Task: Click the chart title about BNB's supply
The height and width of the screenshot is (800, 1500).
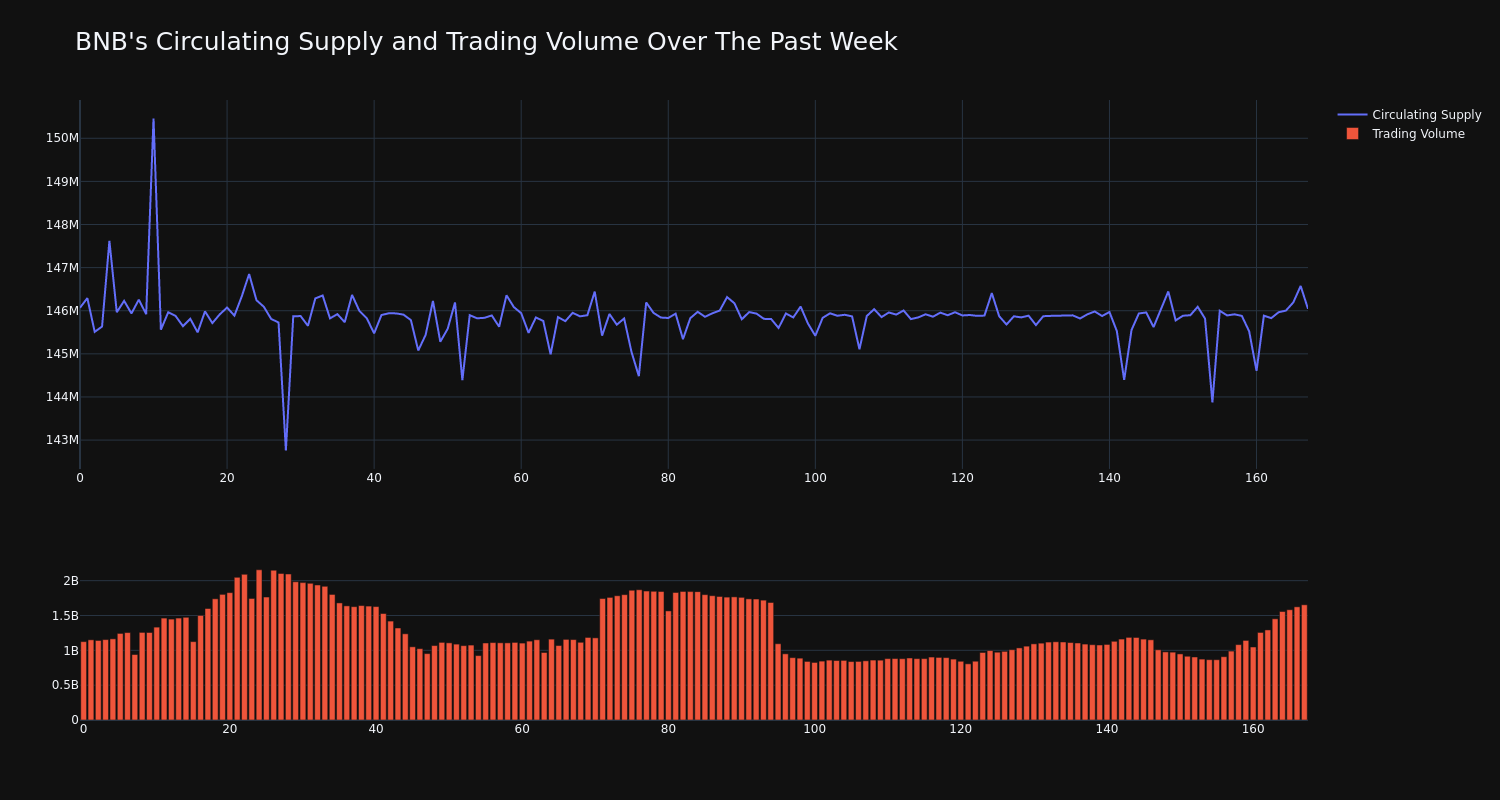Action: pos(486,42)
